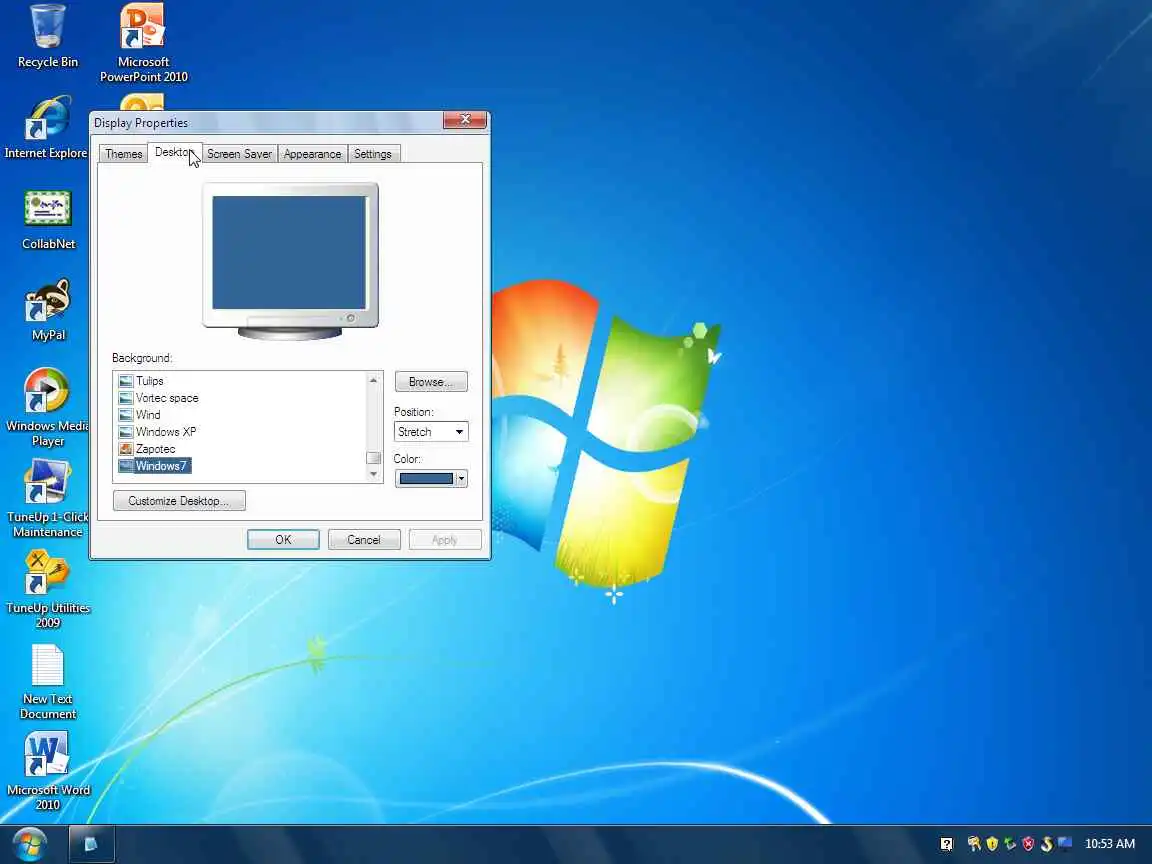
Task: Click the Browse button
Action: (431, 382)
